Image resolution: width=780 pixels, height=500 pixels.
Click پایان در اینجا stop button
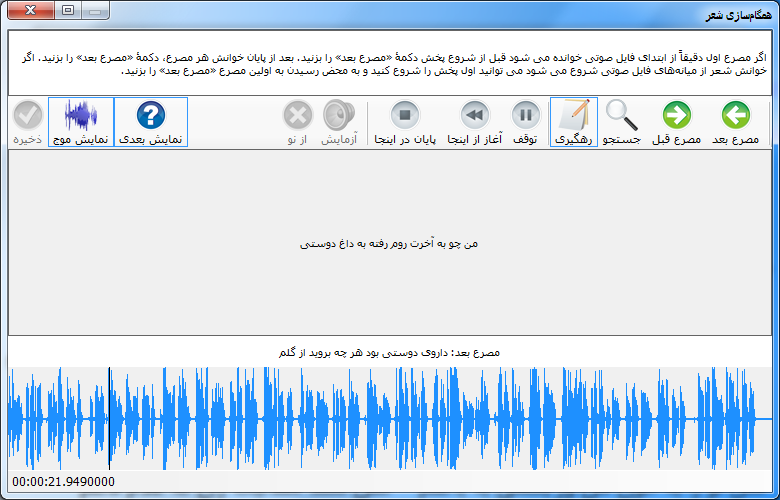405,122
